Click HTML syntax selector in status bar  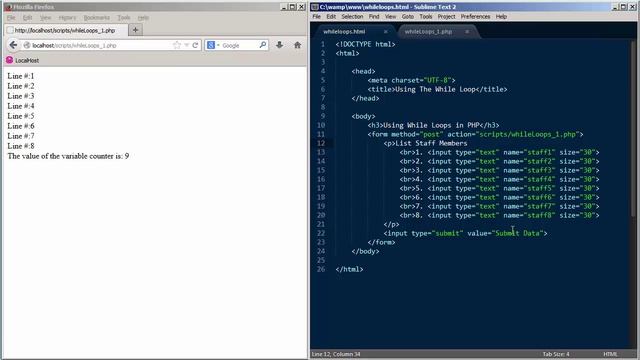point(610,354)
